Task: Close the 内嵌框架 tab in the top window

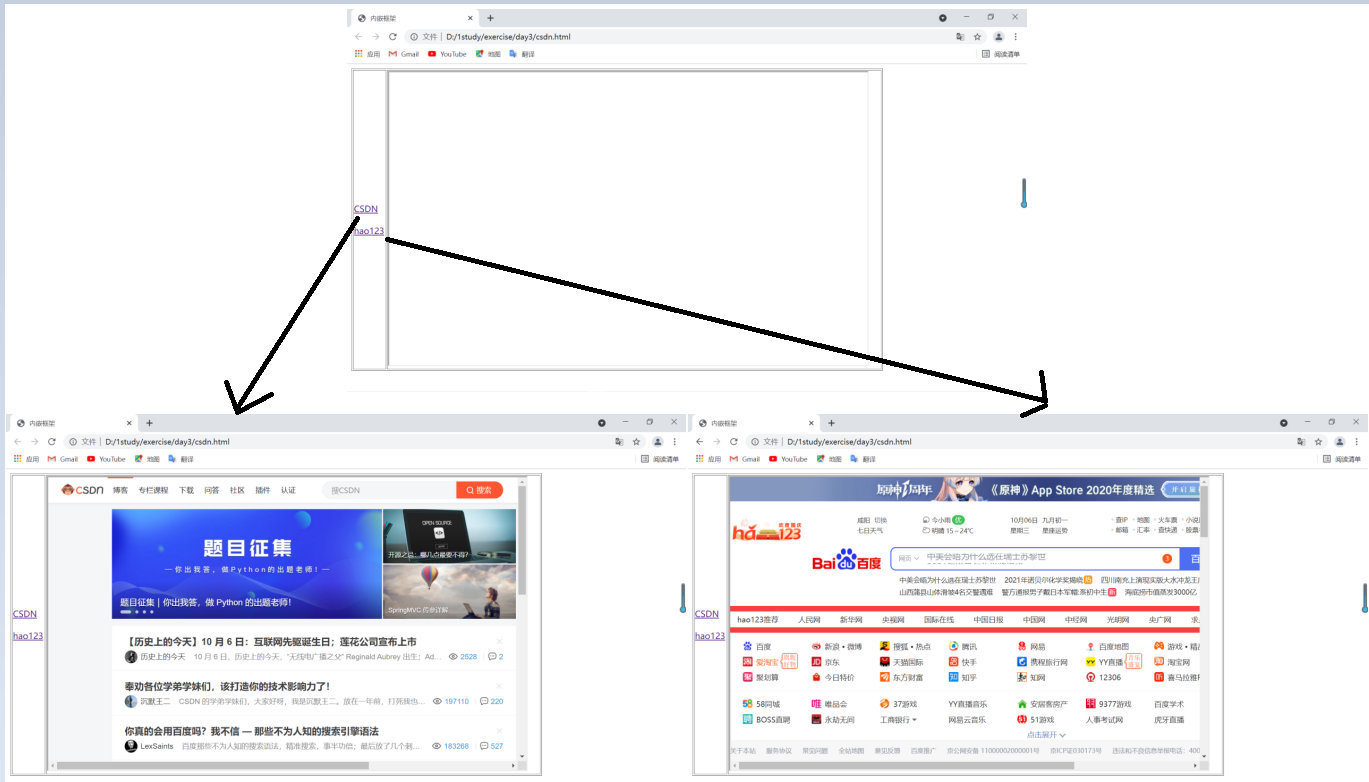Action: click(470, 18)
